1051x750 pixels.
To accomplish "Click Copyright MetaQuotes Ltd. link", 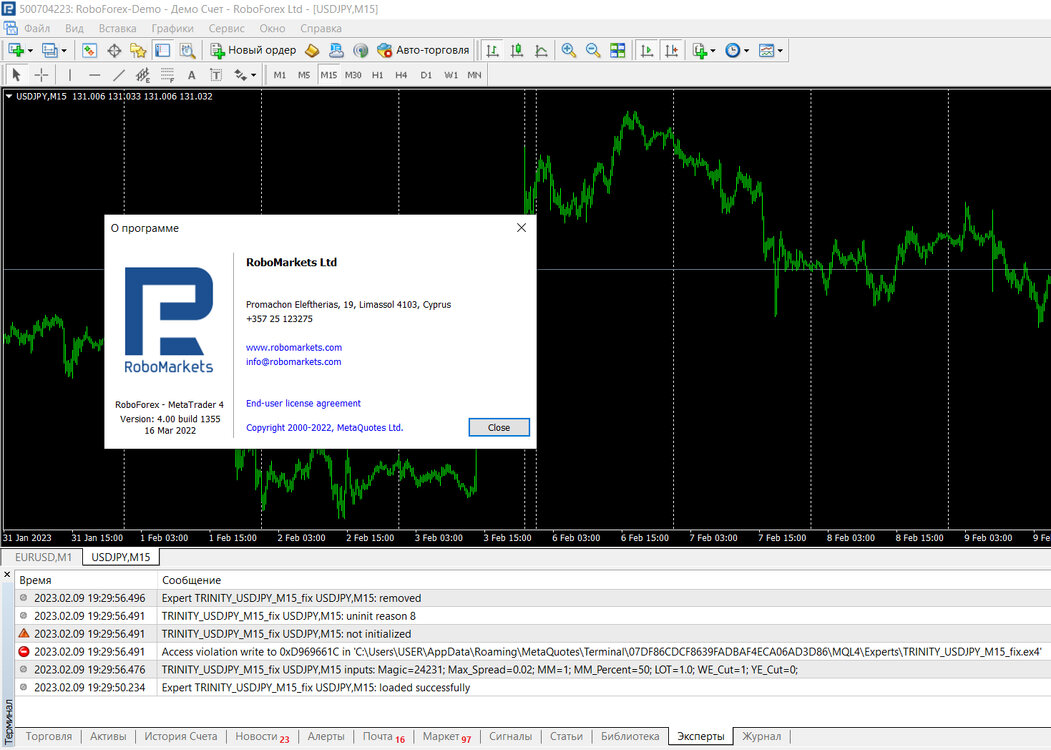I will coord(324,428).
